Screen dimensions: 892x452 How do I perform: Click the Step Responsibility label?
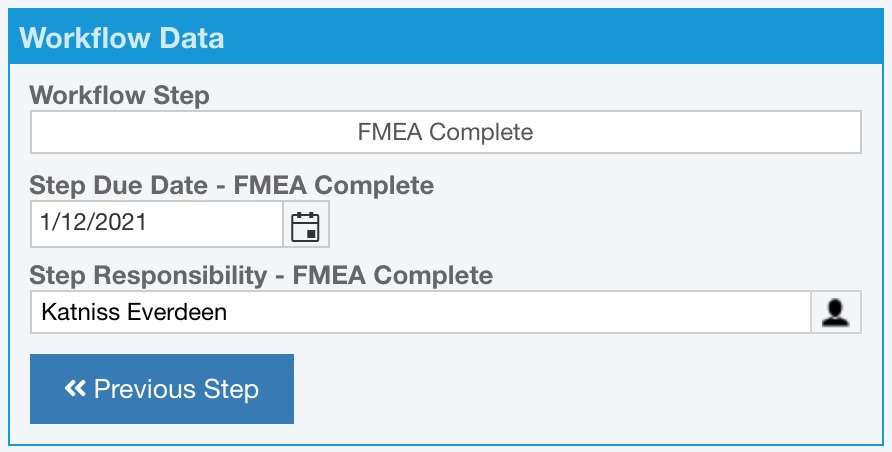261,275
